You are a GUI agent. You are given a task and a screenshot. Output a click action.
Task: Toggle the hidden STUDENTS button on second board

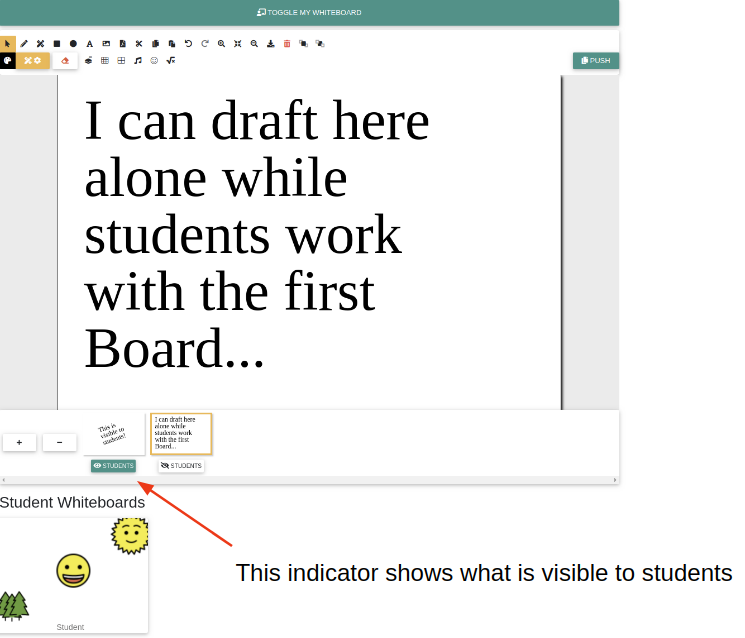[x=181, y=466]
